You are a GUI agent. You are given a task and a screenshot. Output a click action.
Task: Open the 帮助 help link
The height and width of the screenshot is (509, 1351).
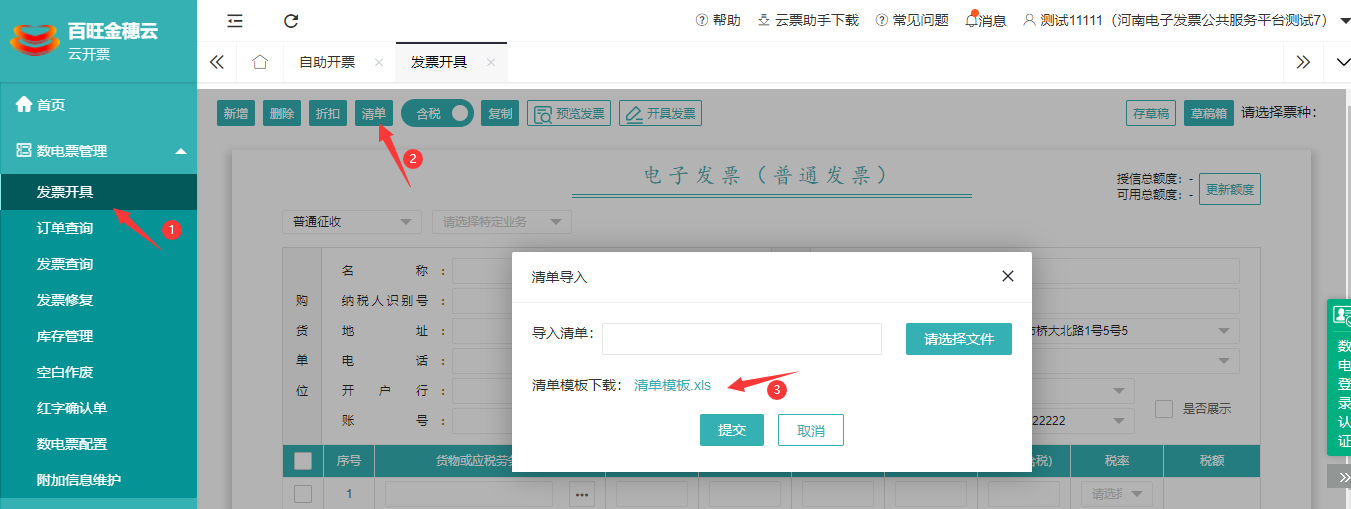coord(718,20)
